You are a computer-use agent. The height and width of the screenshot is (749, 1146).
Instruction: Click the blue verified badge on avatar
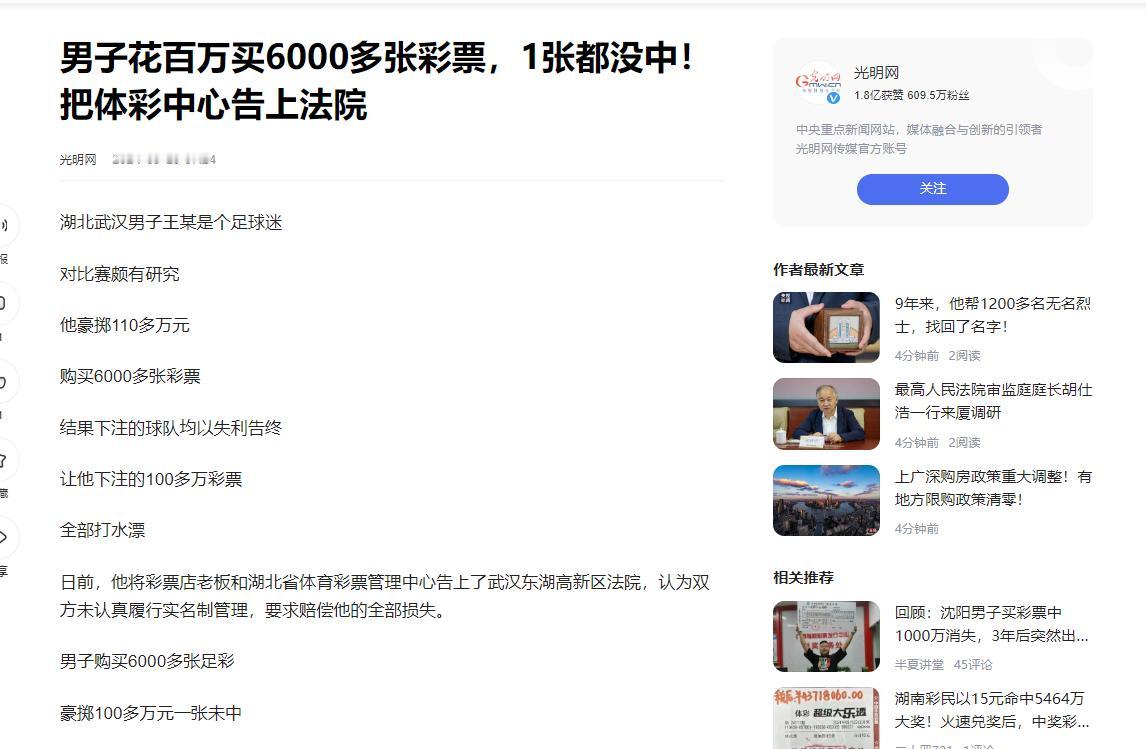(x=833, y=97)
